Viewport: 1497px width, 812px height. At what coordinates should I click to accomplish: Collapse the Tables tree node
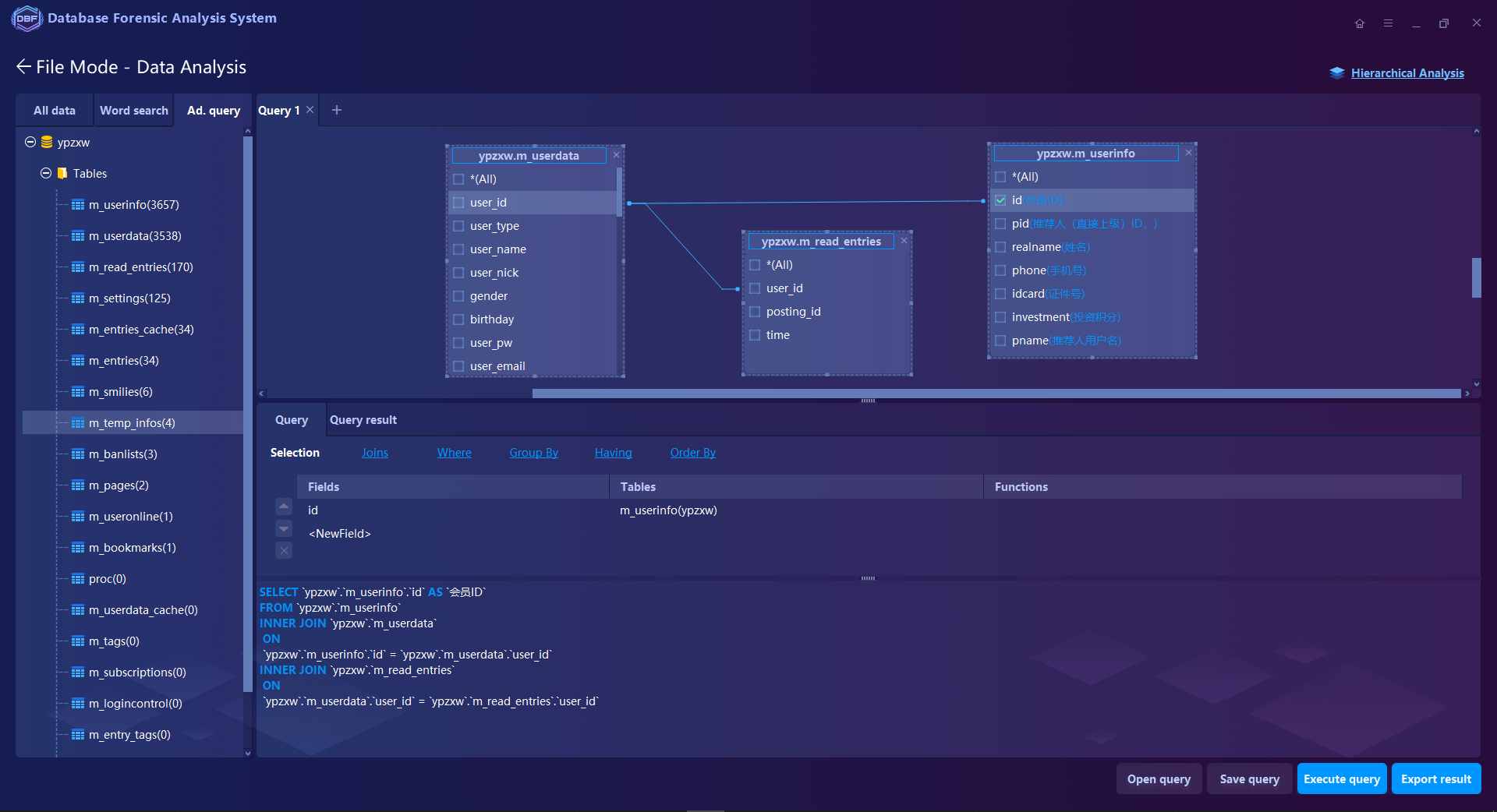coord(46,173)
